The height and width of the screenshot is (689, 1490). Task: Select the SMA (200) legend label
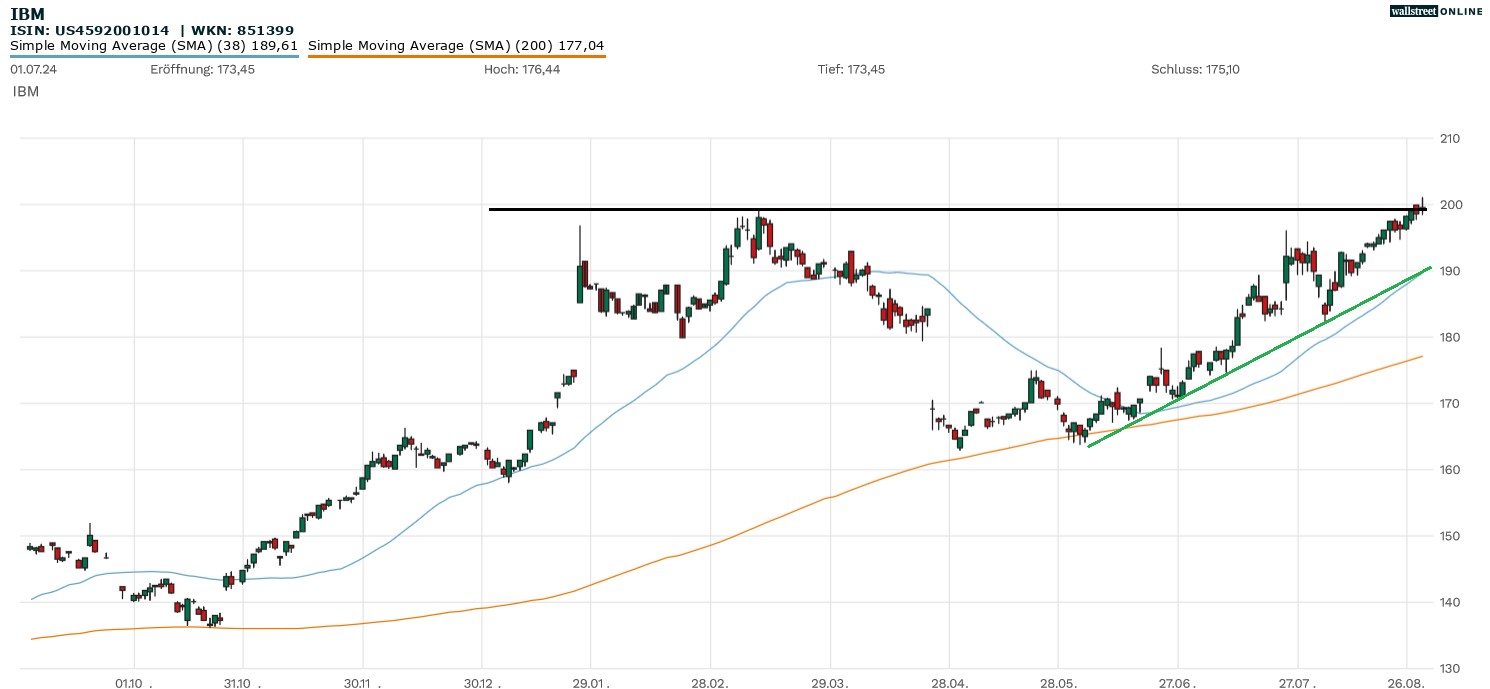(456, 46)
